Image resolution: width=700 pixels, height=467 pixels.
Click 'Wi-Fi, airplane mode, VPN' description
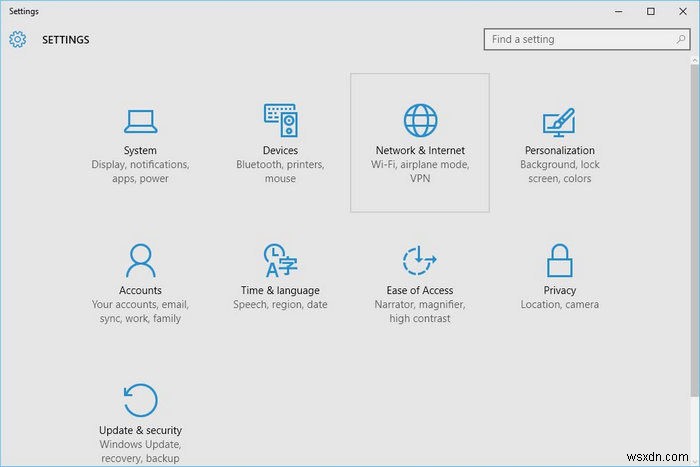(420, 171)
